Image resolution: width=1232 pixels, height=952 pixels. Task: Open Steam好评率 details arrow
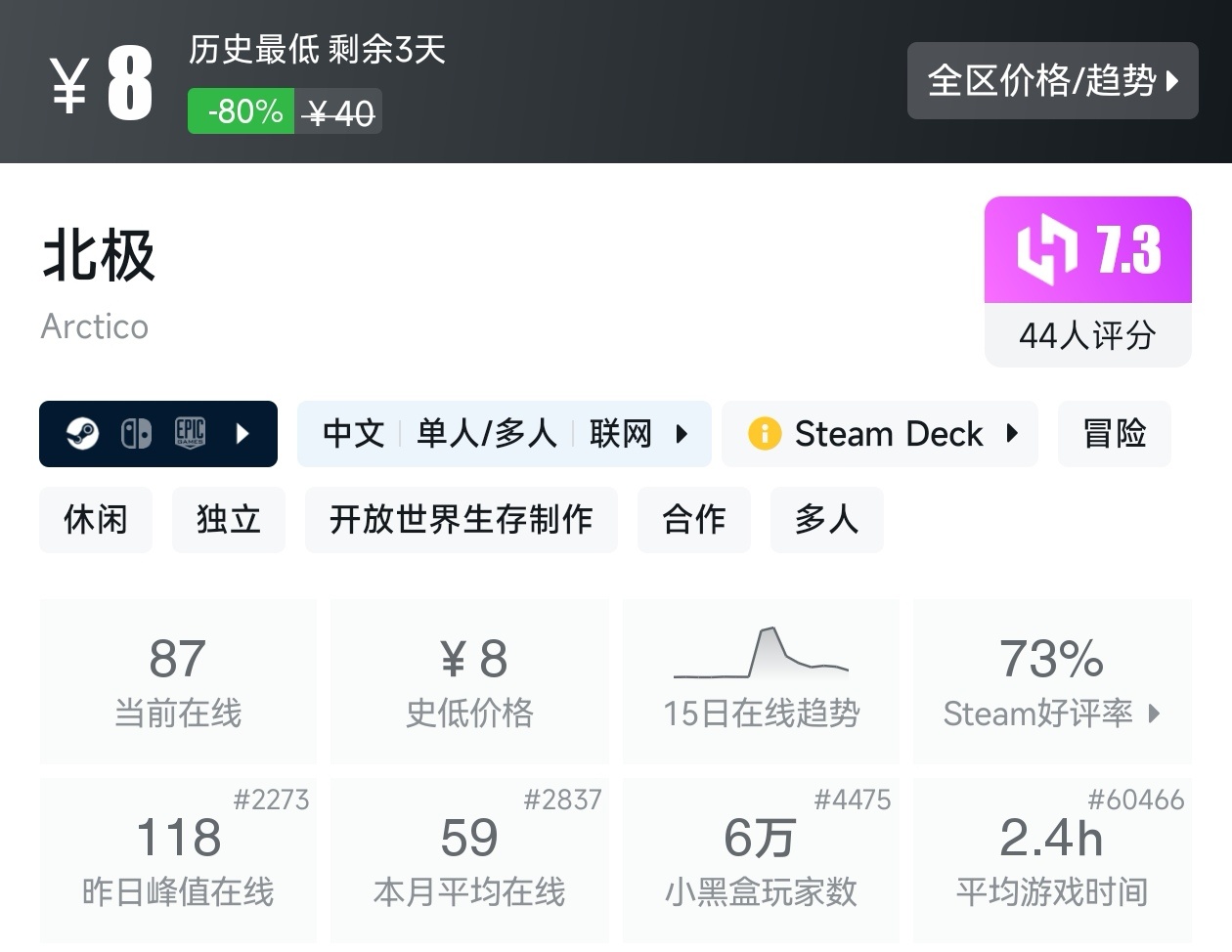click(x=1156, y=714)
